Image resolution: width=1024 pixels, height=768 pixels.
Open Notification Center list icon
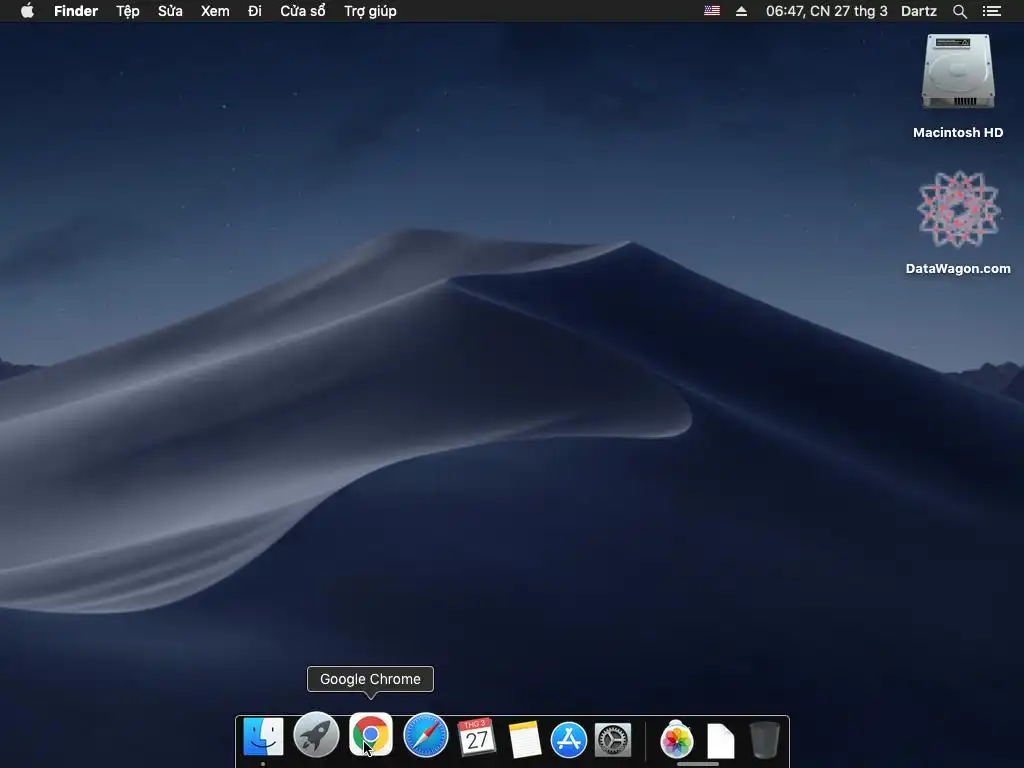(x=991, y=11)
